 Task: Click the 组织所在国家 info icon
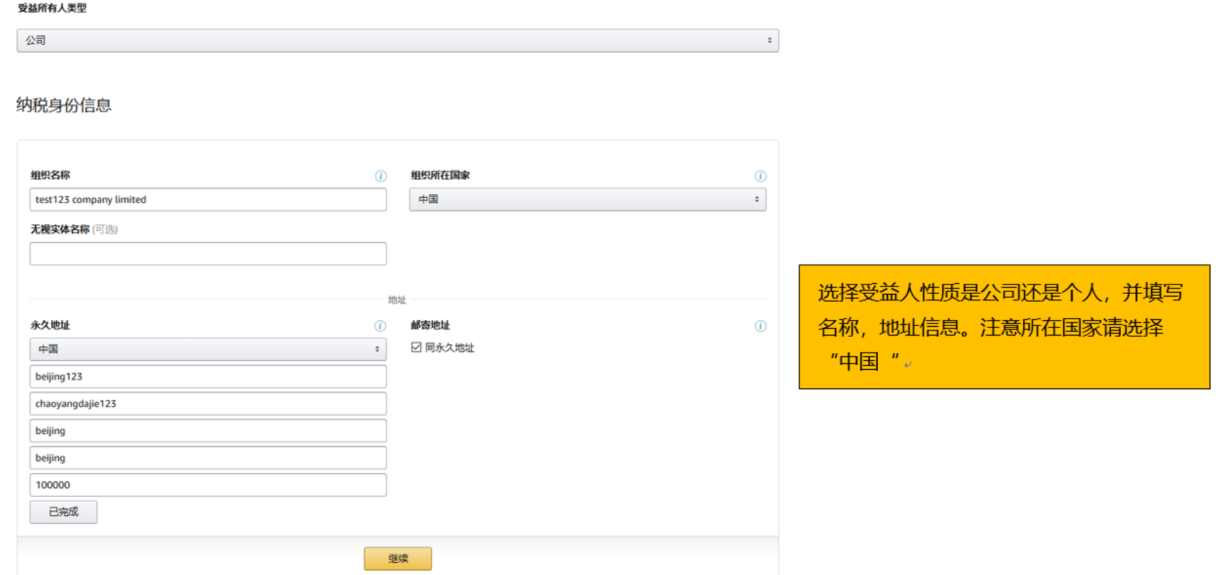pyautogui.click(x=760, y=176)
